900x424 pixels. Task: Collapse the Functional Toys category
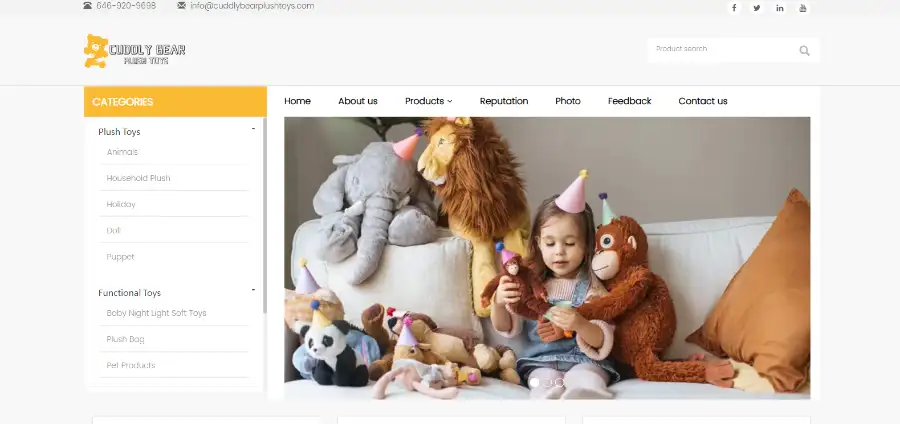point(253,290)
